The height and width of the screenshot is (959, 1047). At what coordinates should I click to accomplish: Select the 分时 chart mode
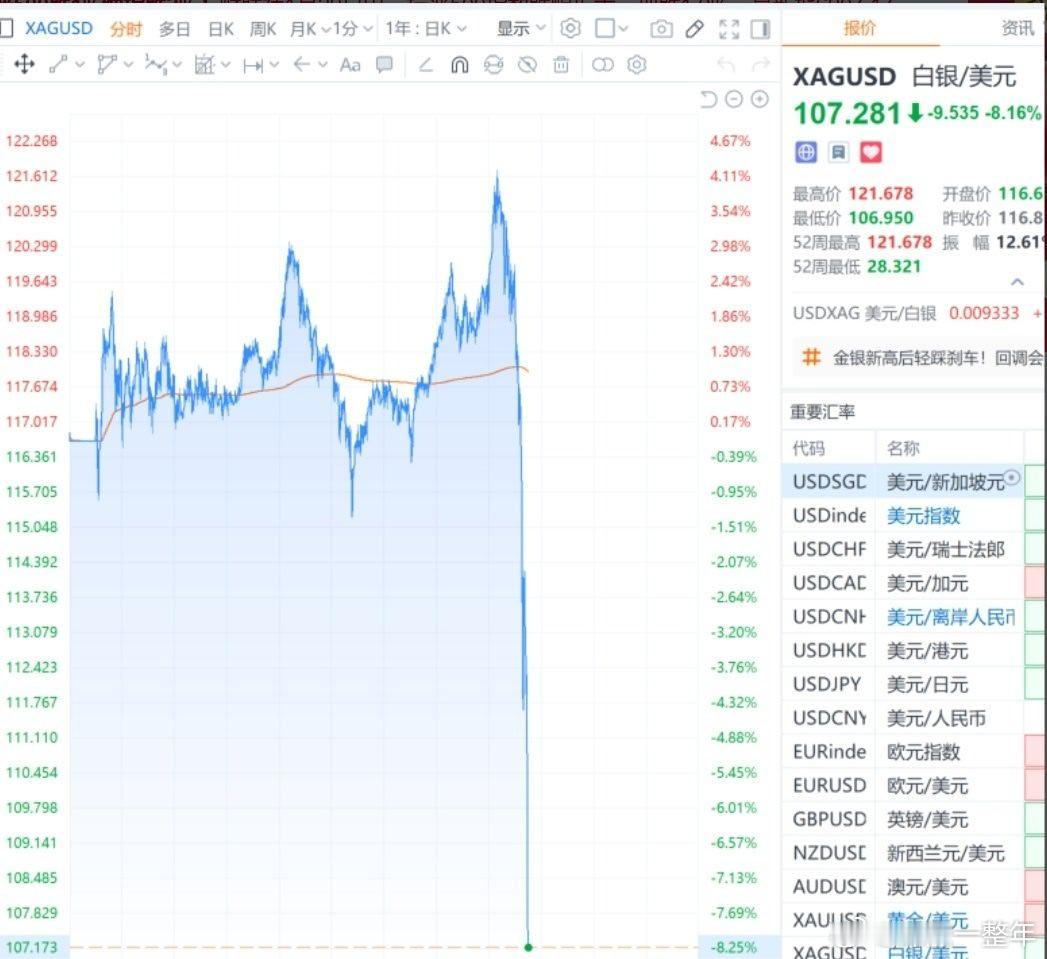click(x=126, y=29)
